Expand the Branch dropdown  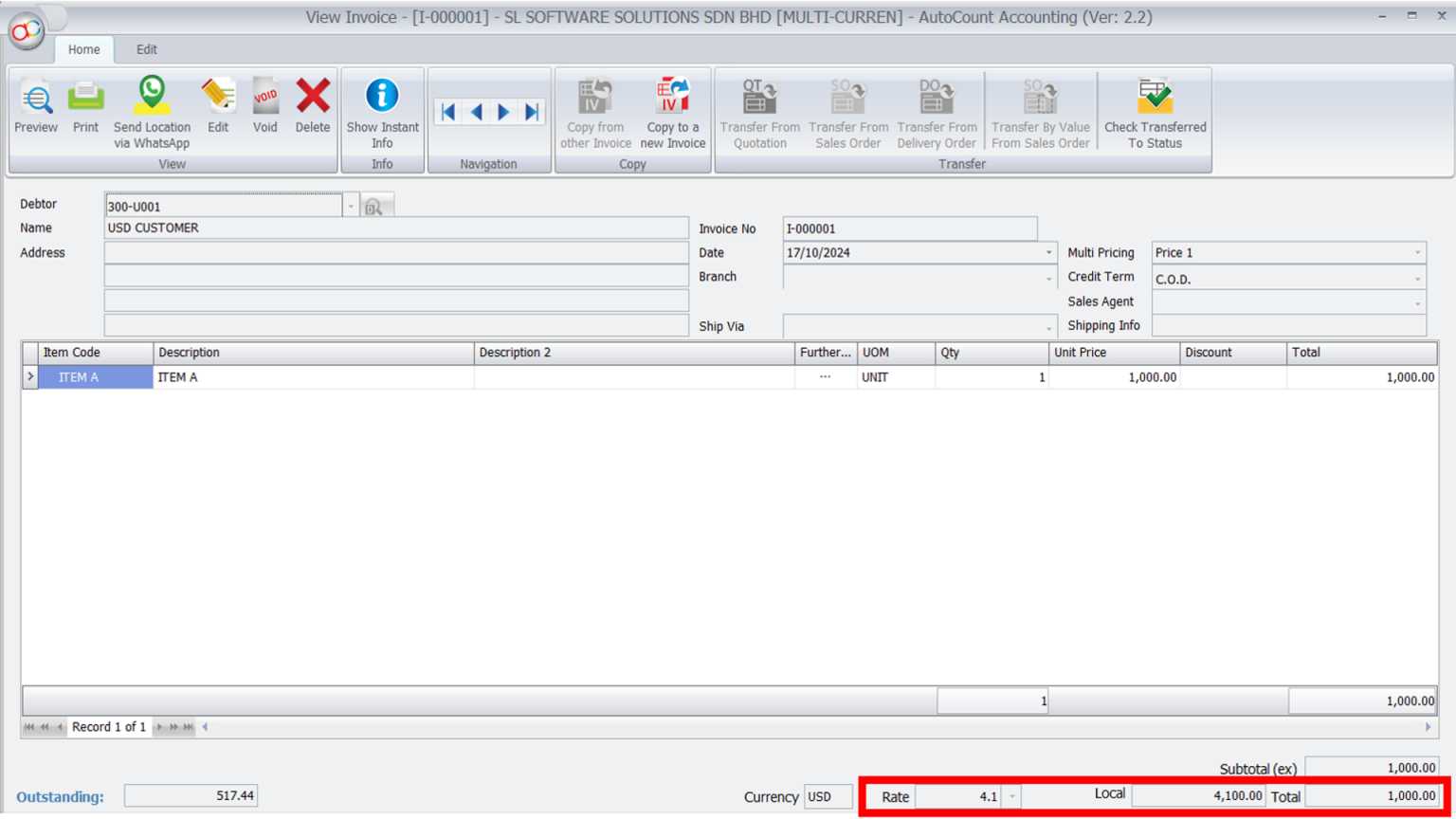[x=1048, y=278]
